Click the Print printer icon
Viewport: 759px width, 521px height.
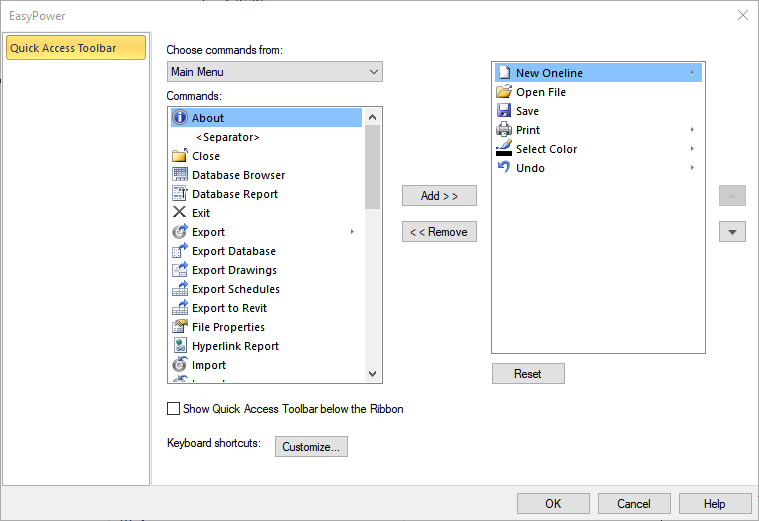coord(504,130)
